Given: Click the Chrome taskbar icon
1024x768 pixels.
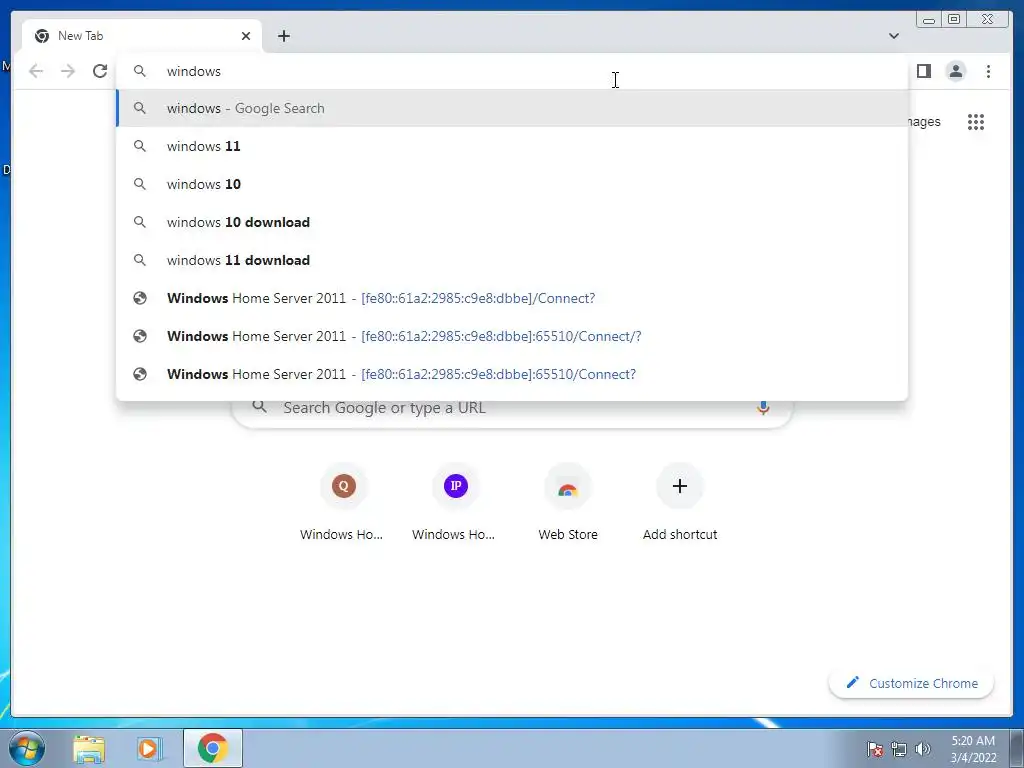Looking at the screenshot, I should click(213, 748).
